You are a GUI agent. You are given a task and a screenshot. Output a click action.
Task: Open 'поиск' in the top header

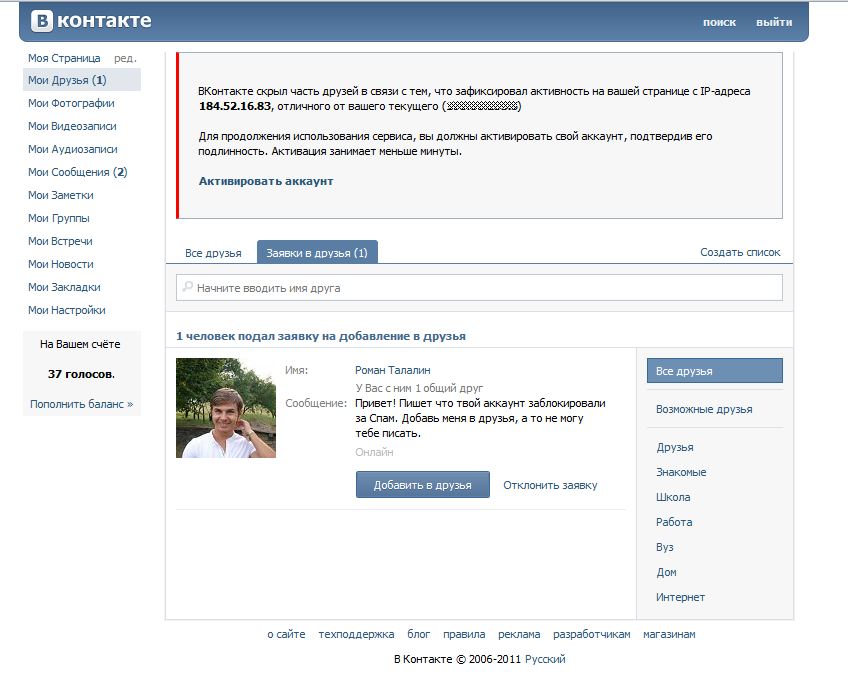click(719, 22)
